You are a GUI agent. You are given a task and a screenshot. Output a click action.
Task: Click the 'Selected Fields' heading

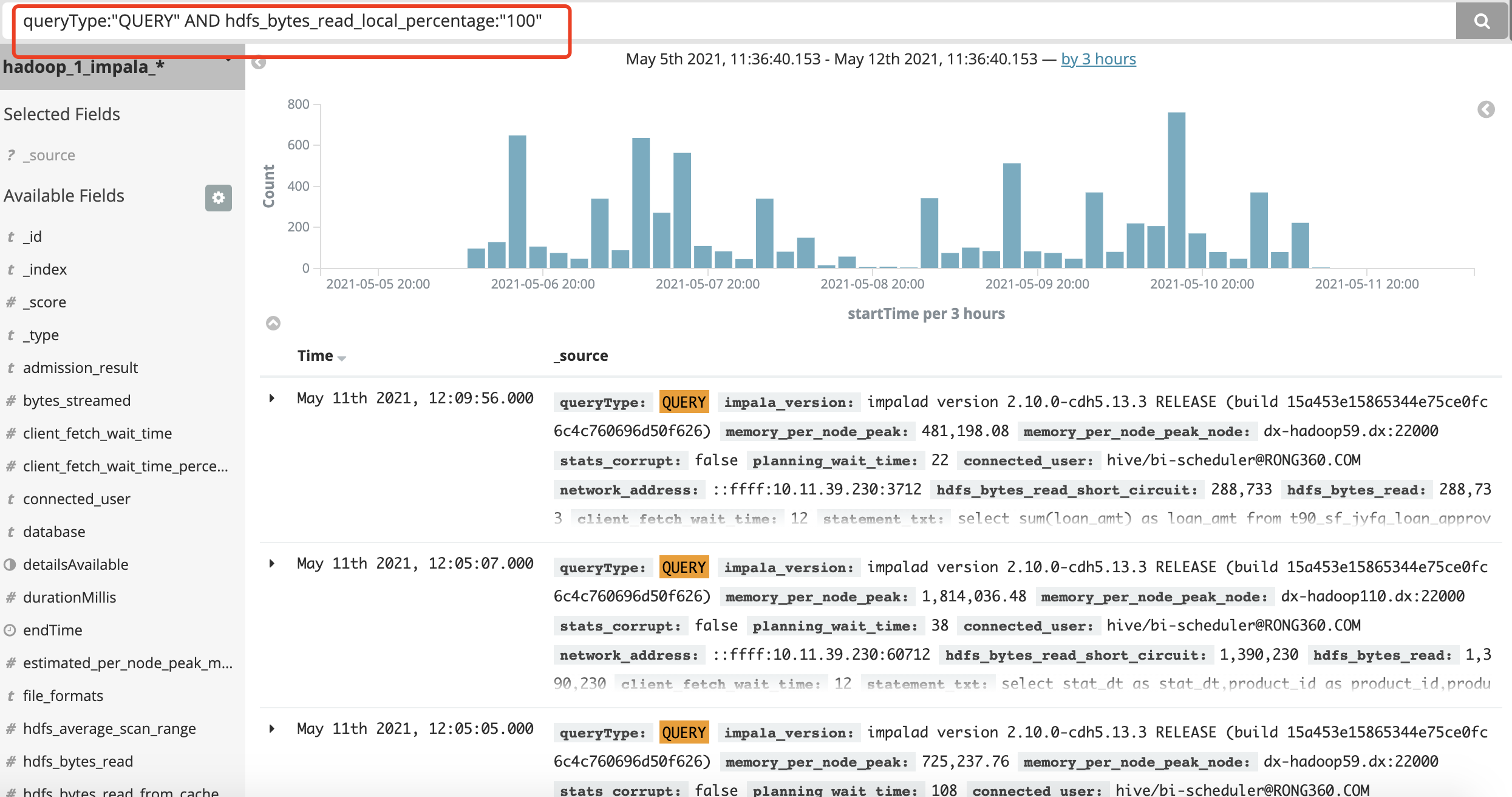[x=62, y=114]
